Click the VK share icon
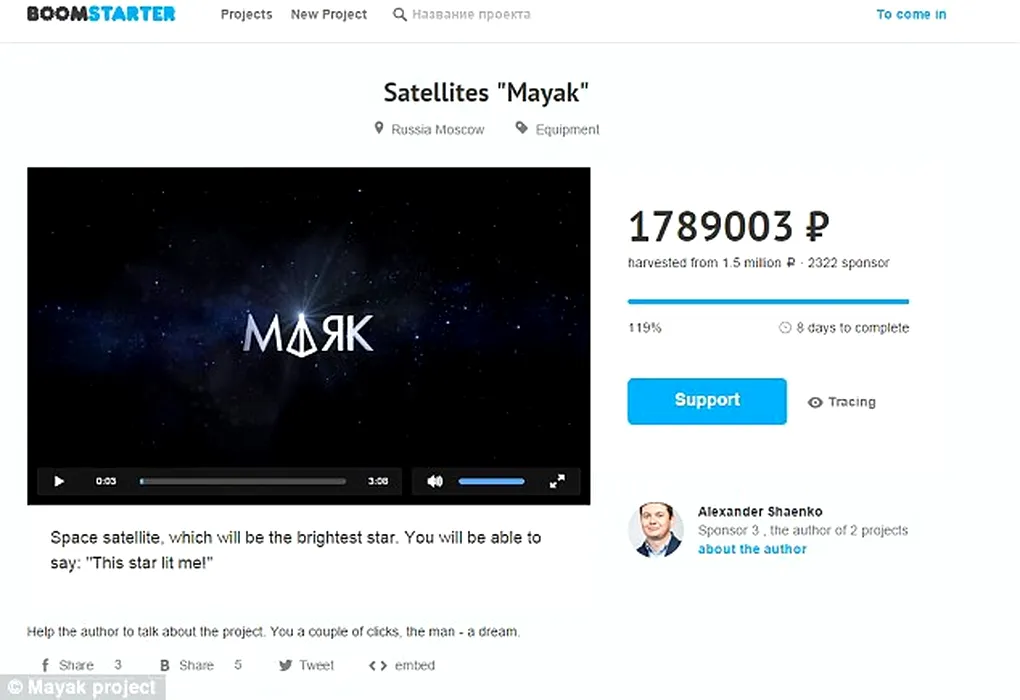Image resolution: width=1020 pixels, height=700 pixels. [165, 666]
